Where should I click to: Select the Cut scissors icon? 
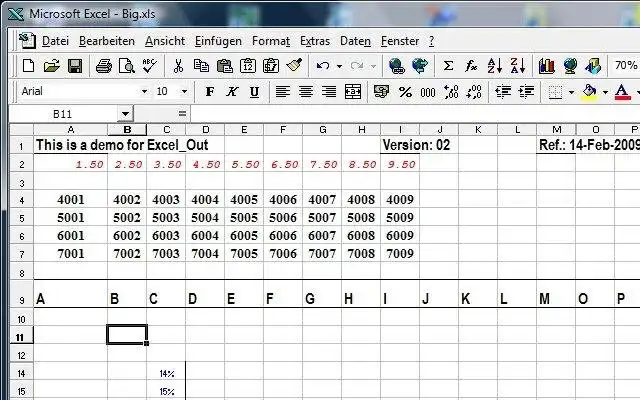[178, 66]
